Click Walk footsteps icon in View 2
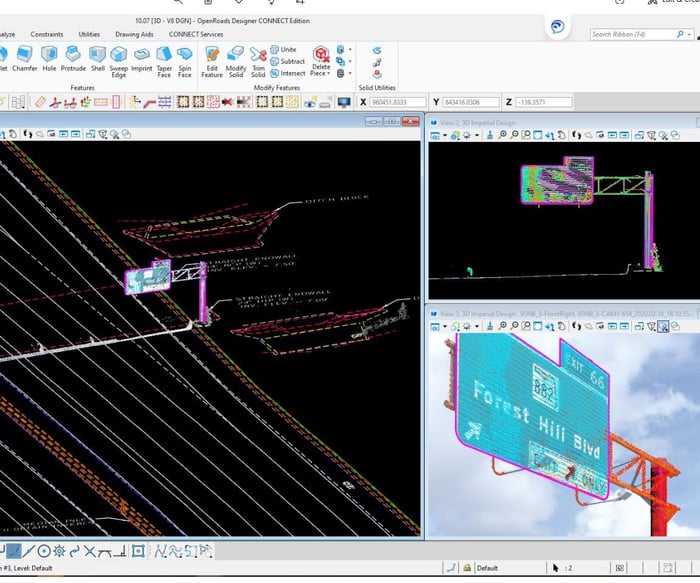This screenshot has height=583, width=700. tap(576, 135)
